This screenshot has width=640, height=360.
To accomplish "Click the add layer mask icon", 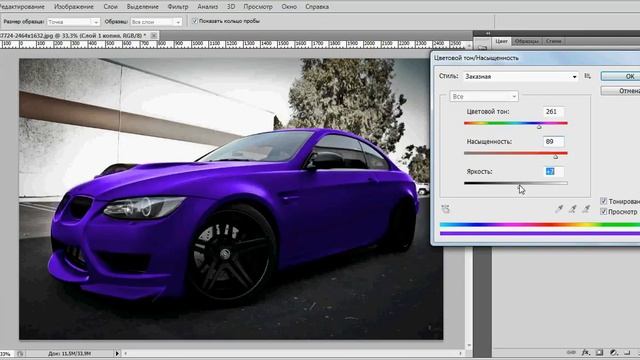I will click(x=599, y=352).
